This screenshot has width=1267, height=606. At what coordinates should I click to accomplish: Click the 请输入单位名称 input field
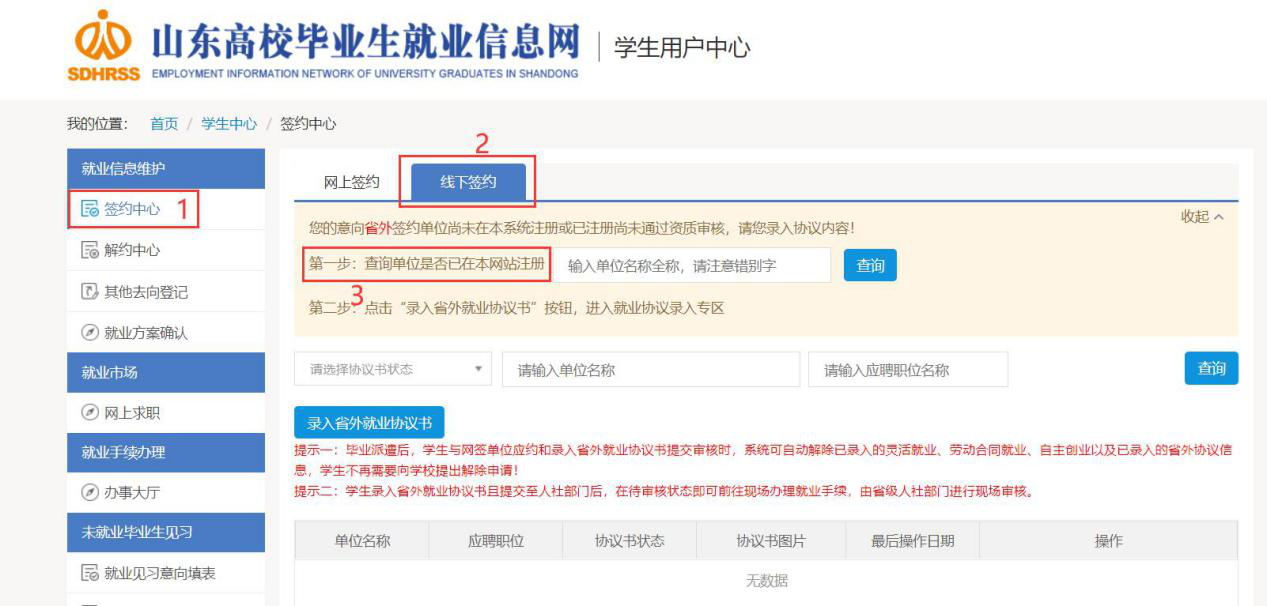pyautogui.click(x=650, y=370)
